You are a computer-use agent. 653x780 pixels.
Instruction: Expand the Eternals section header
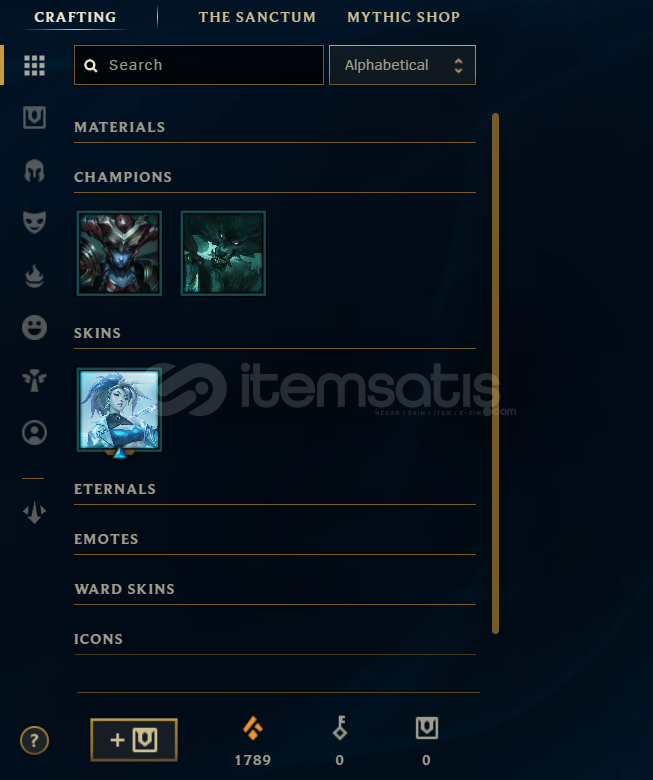tap(275, 489)
